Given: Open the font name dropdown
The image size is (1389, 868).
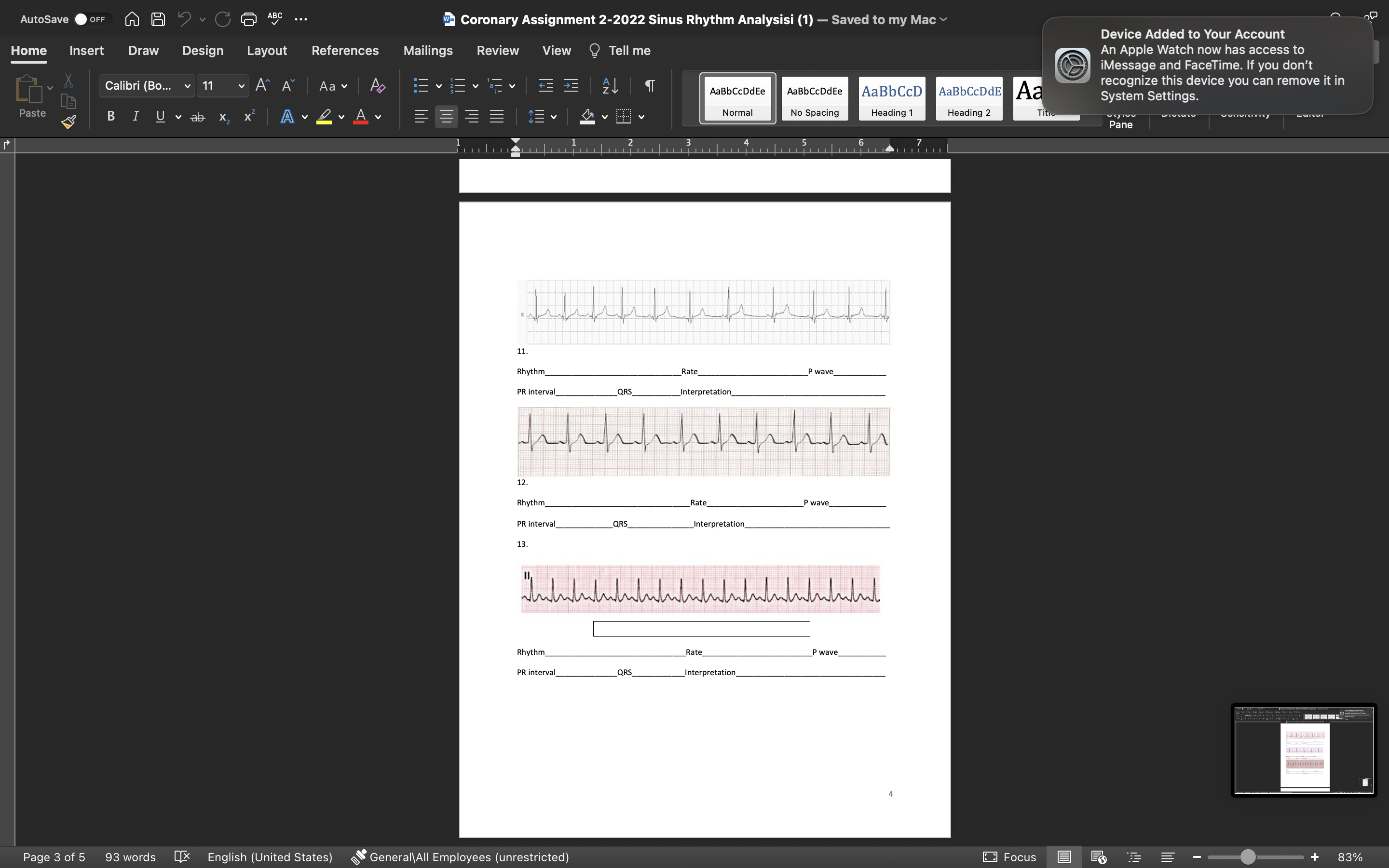Looking at the screenshot, I should pos(187,86).
